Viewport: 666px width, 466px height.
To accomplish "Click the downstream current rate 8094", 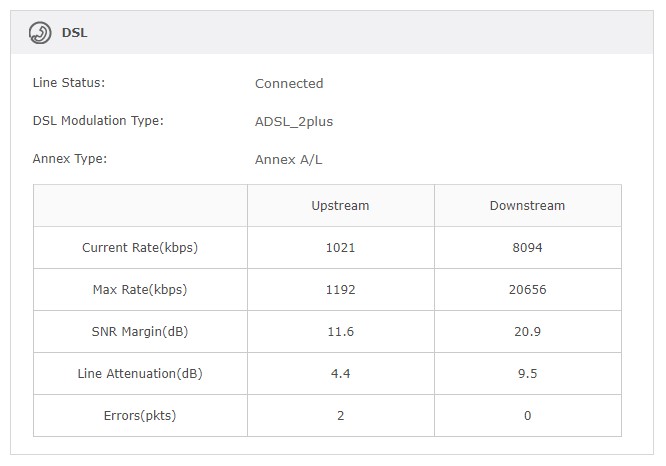I will pyautogui.click(x=527, y=248).
